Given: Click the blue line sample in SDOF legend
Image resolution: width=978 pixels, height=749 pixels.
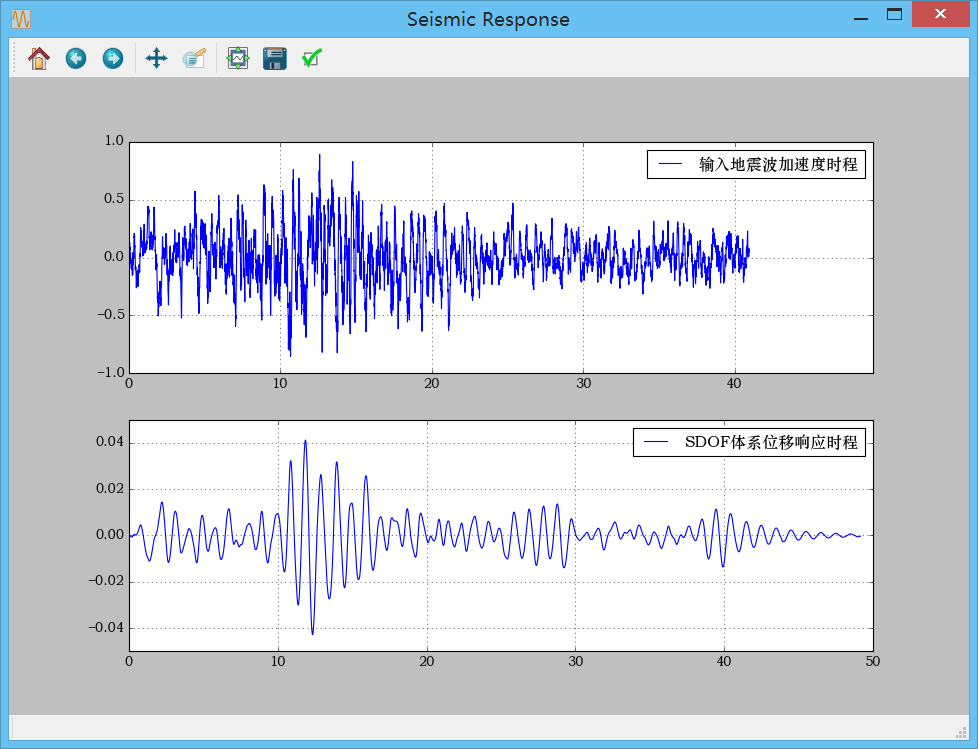Looking at the screenshot, I should click(656, 442).
